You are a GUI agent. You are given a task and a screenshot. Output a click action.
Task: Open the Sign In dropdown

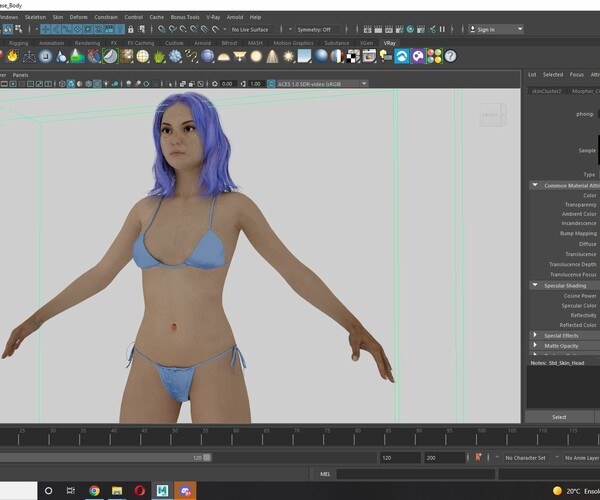click(x=496, y=29)
